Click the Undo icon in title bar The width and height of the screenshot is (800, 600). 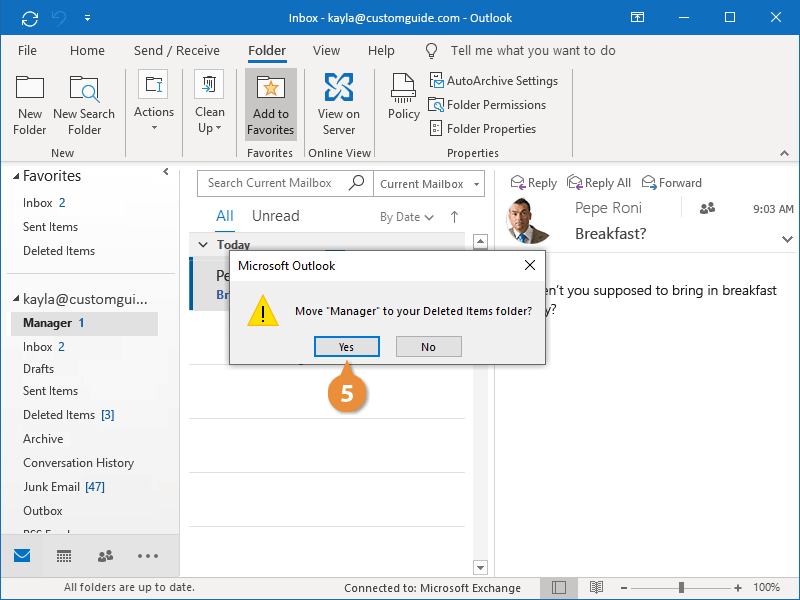coord(59,18)
